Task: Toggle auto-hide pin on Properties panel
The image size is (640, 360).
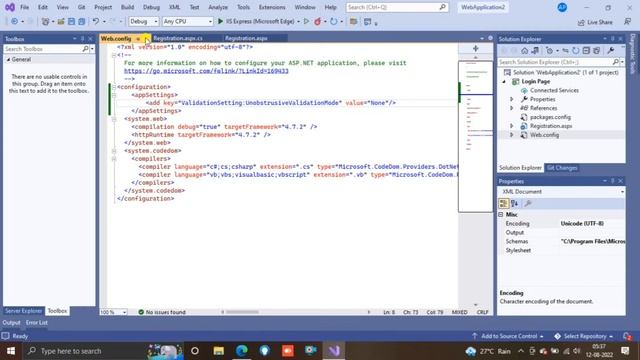Action: (613, 181)
